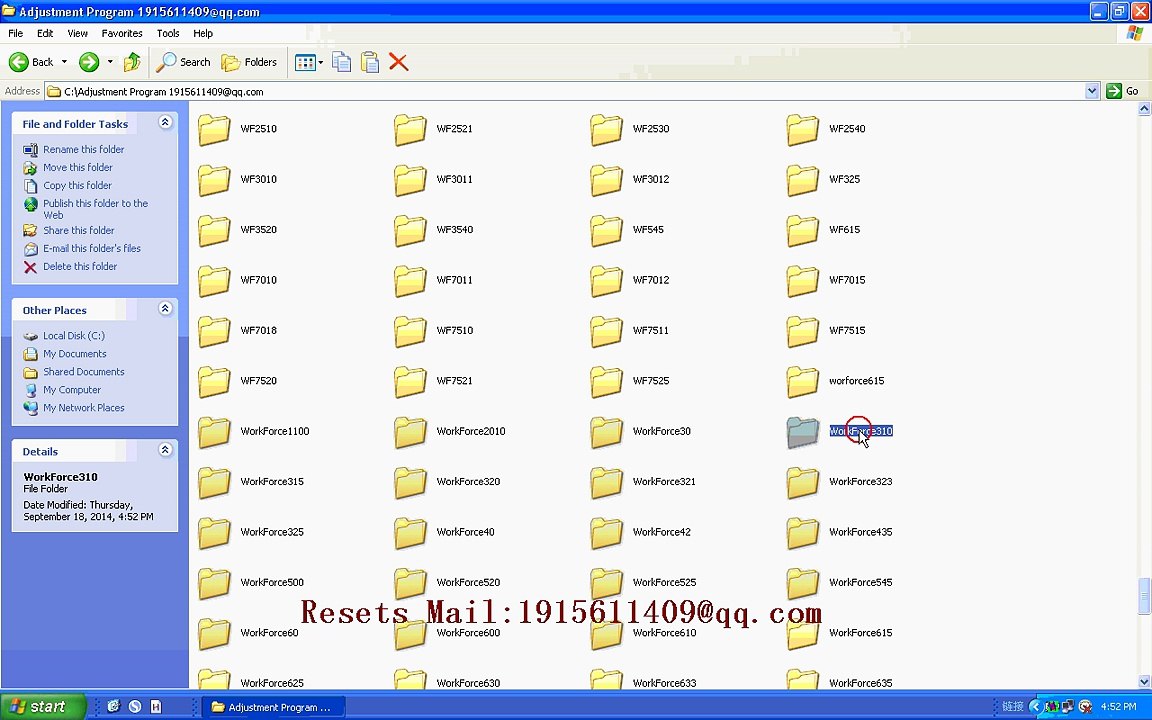Click the Copy toolbar icon
The height and width of the screenshot is (720, 1152).
click(x=342, y=62)
